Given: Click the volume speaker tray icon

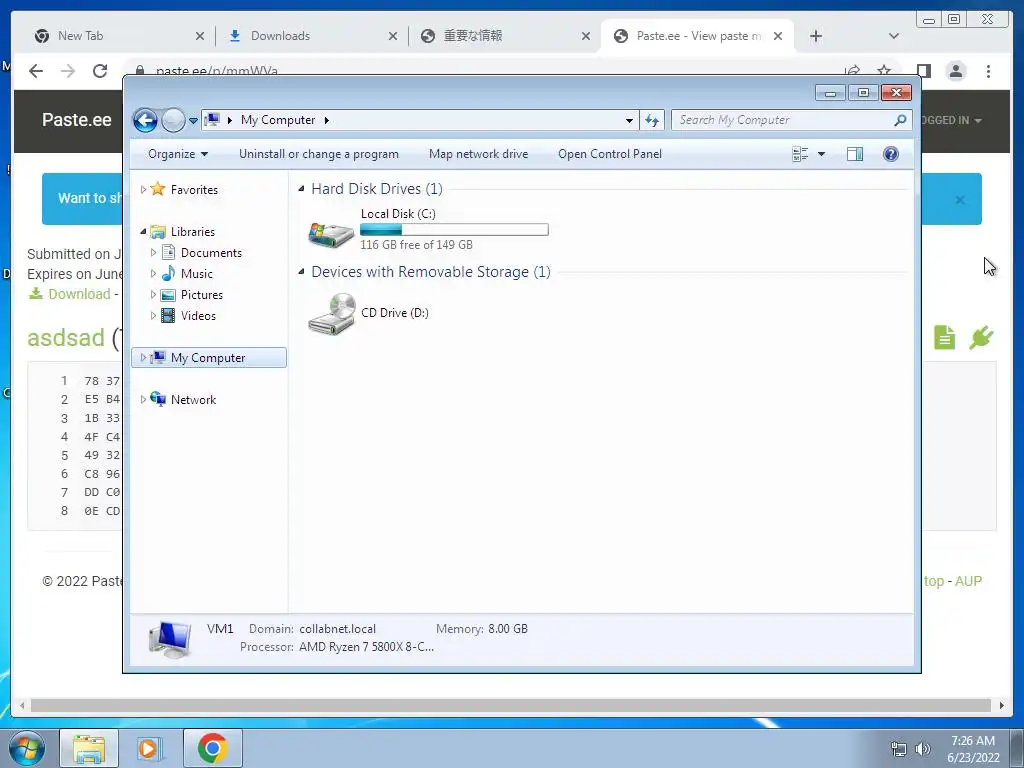Looking at the screenshot, I should coord(922,749).
